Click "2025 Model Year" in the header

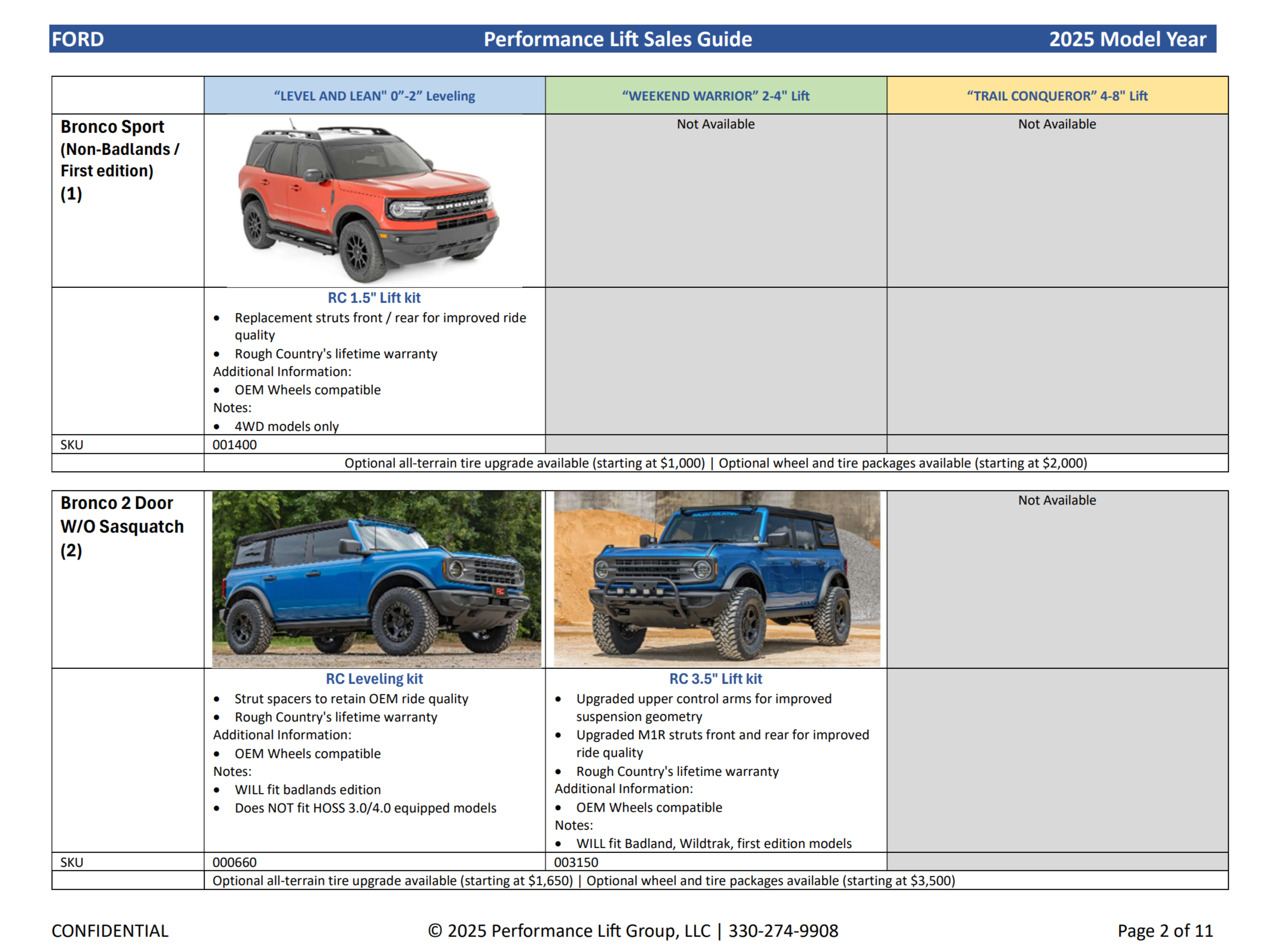point(1128,39)
